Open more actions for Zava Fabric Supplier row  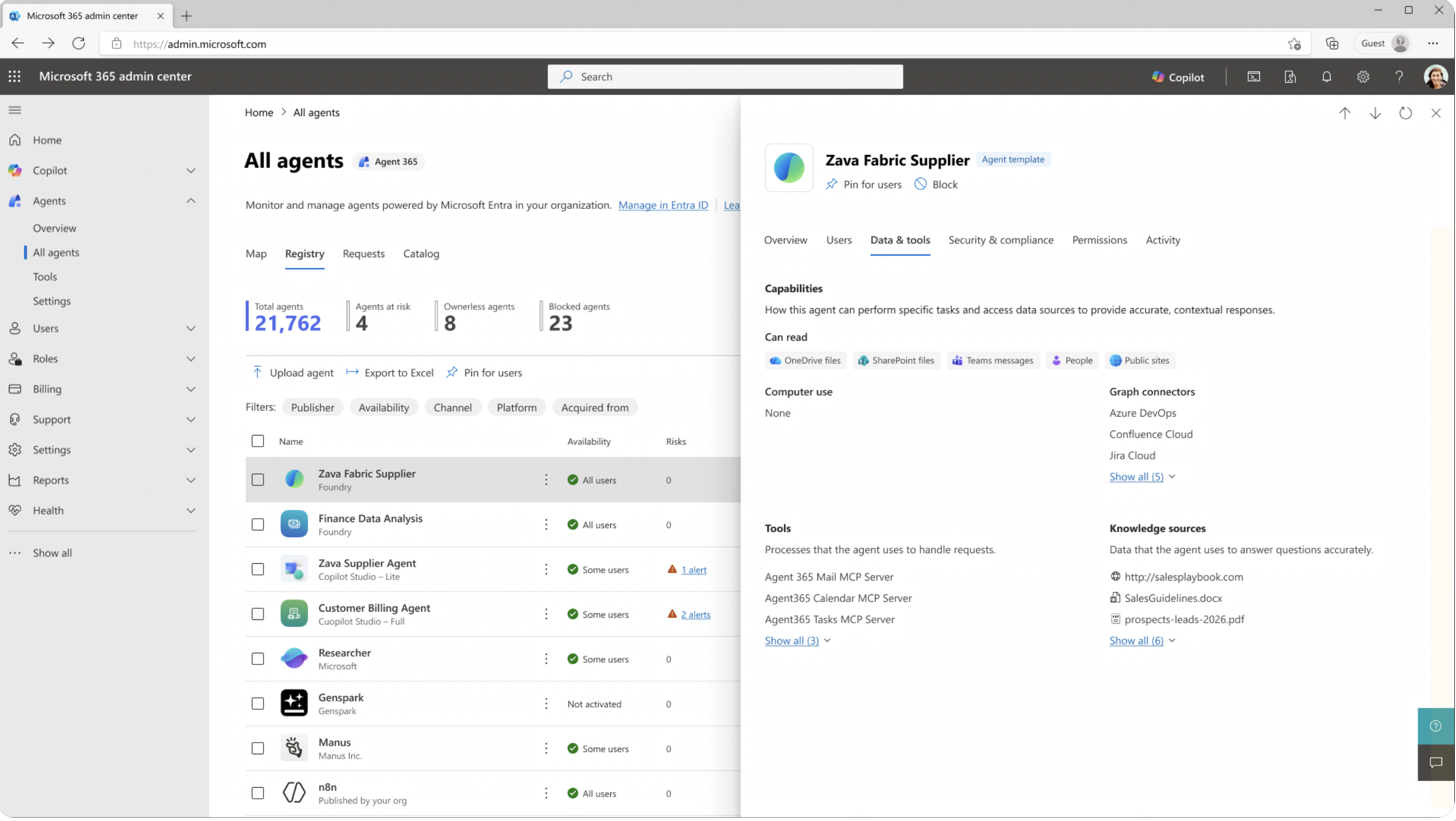coord(546,480)
